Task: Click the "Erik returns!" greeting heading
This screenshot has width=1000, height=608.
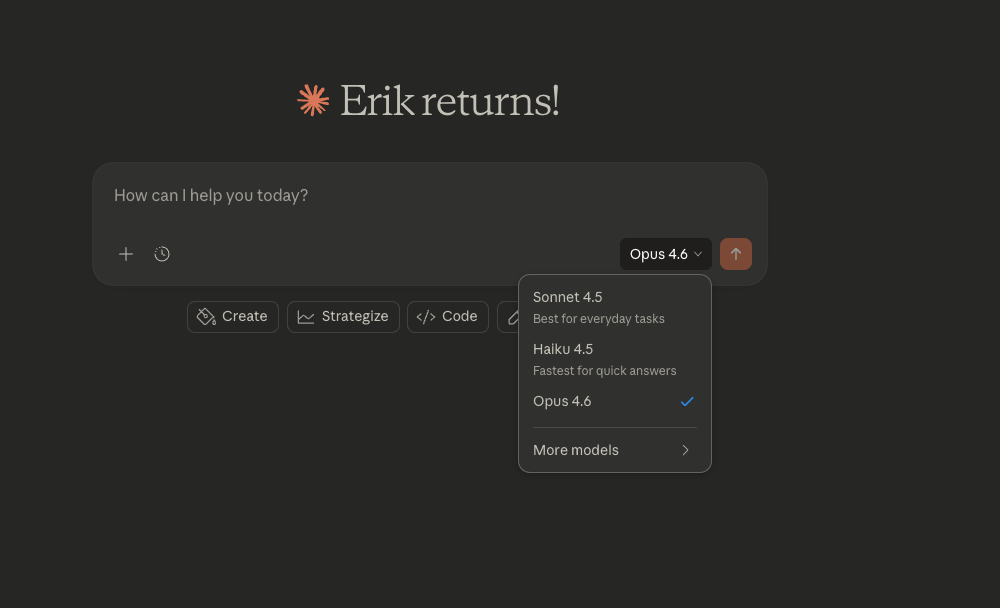Action: (x=449, y=101)
